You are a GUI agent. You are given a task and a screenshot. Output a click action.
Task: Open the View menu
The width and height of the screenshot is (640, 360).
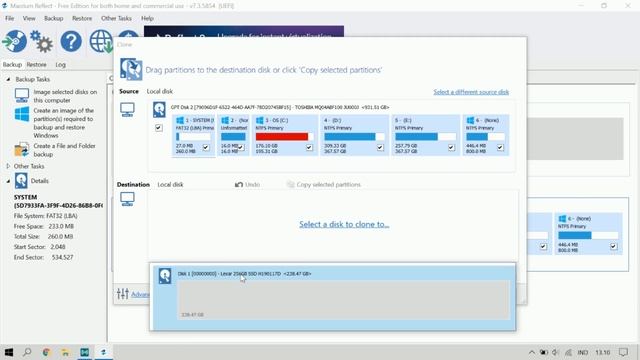click(29, 18)
